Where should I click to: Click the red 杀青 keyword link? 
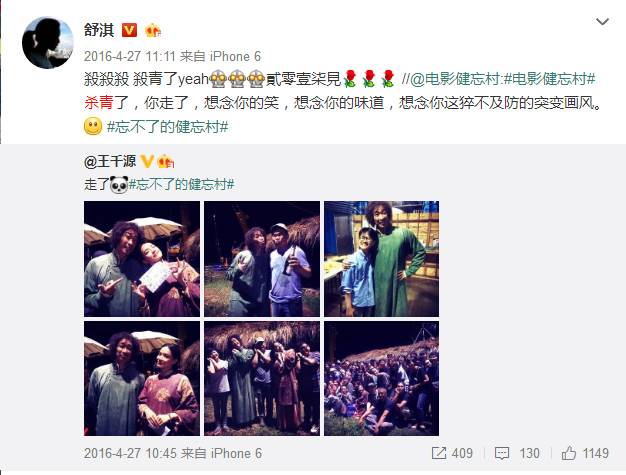point(99,103)
